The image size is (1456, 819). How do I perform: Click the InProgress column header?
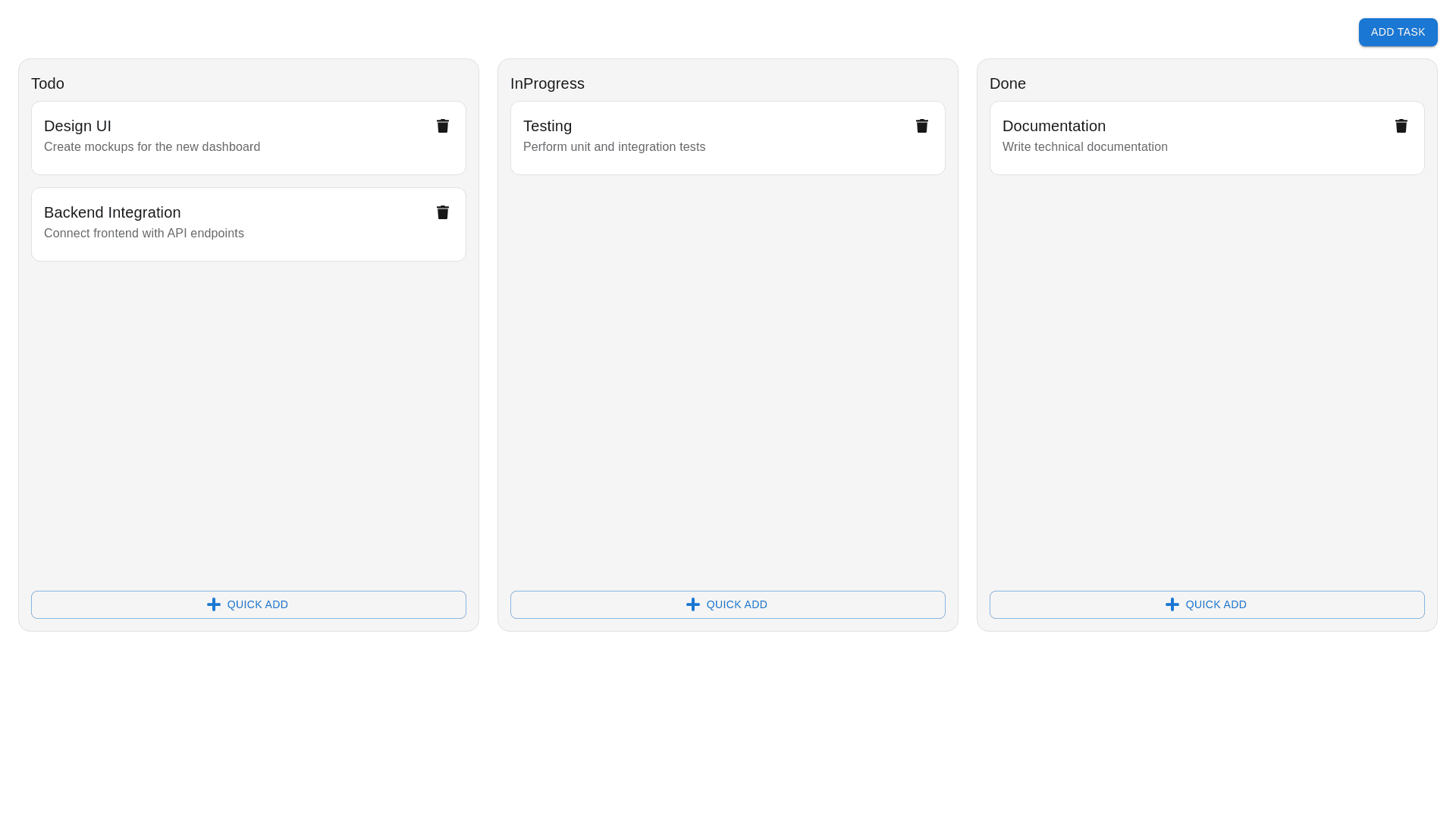(x=548, y=83)
